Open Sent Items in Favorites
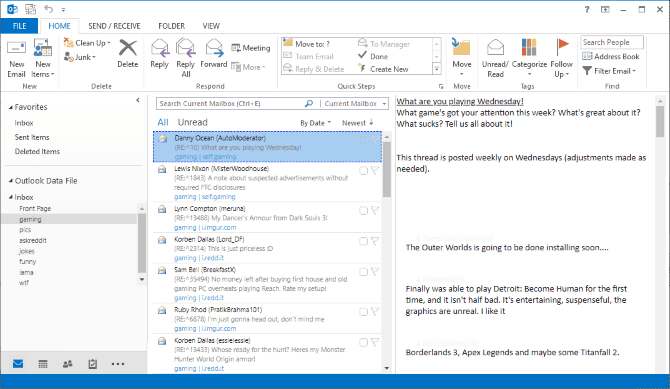This screenshot has height=389, width=670. click(x=32, y=137)
